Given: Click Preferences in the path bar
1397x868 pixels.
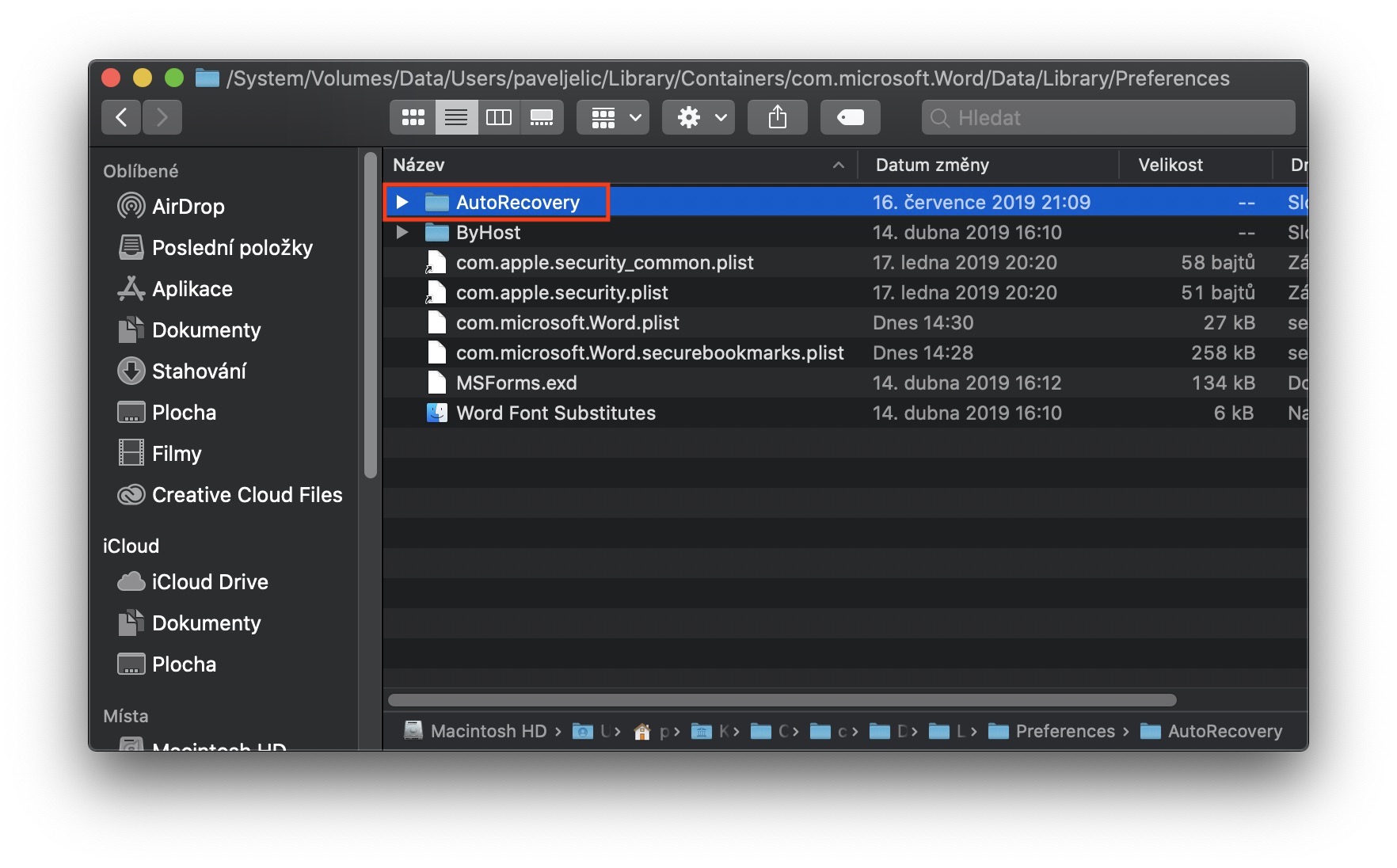Looking at the screenshot, I should (x=1053, y=731).
